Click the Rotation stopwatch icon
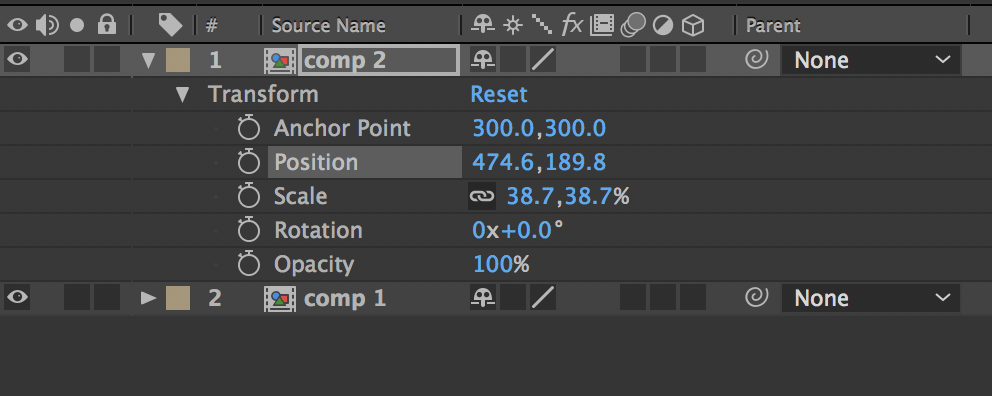This screenshot has width=992, height=396. [249, 230]
